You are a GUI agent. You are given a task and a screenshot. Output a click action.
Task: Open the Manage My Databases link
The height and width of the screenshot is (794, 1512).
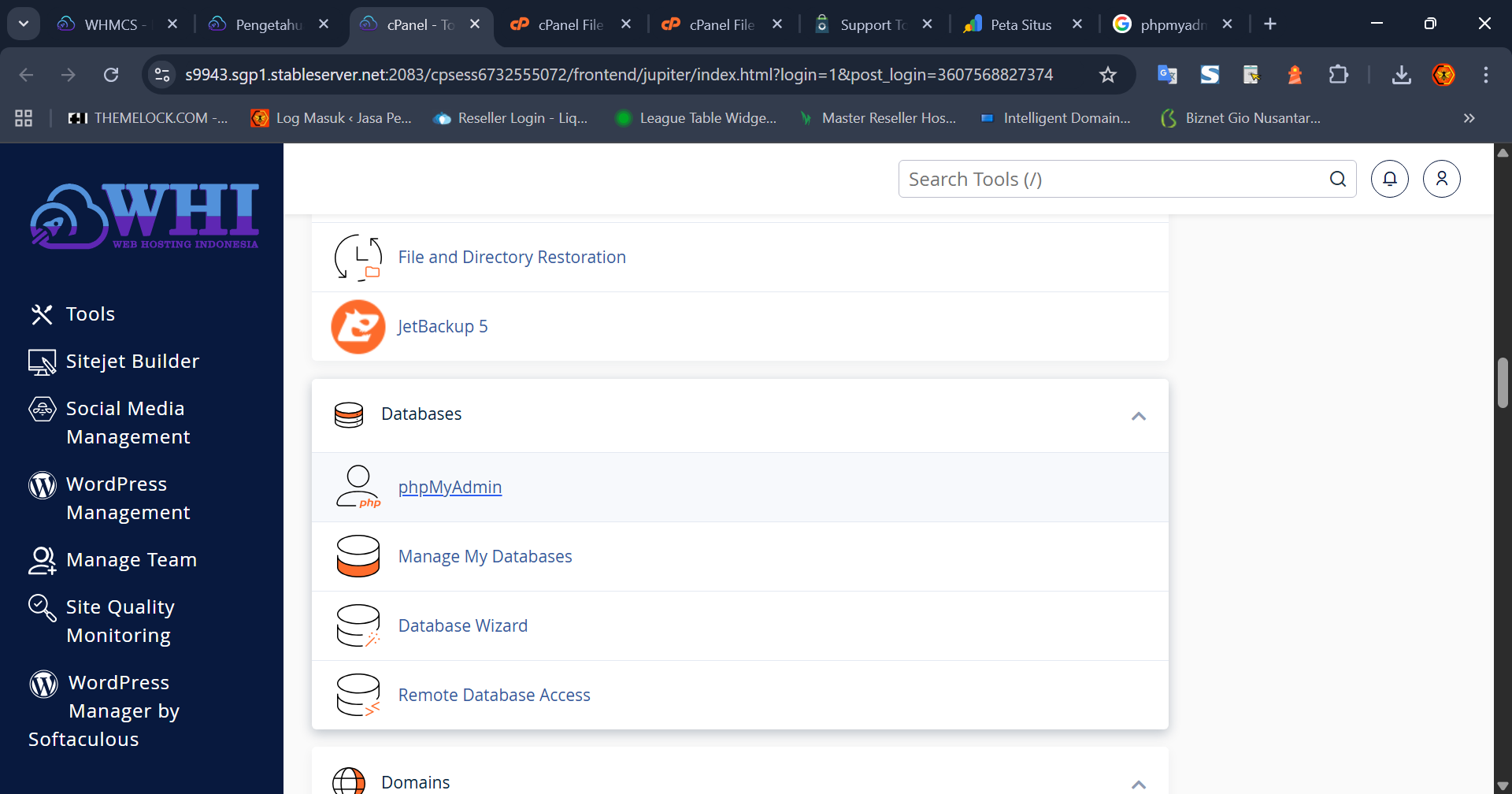click(x=484, y=556)
